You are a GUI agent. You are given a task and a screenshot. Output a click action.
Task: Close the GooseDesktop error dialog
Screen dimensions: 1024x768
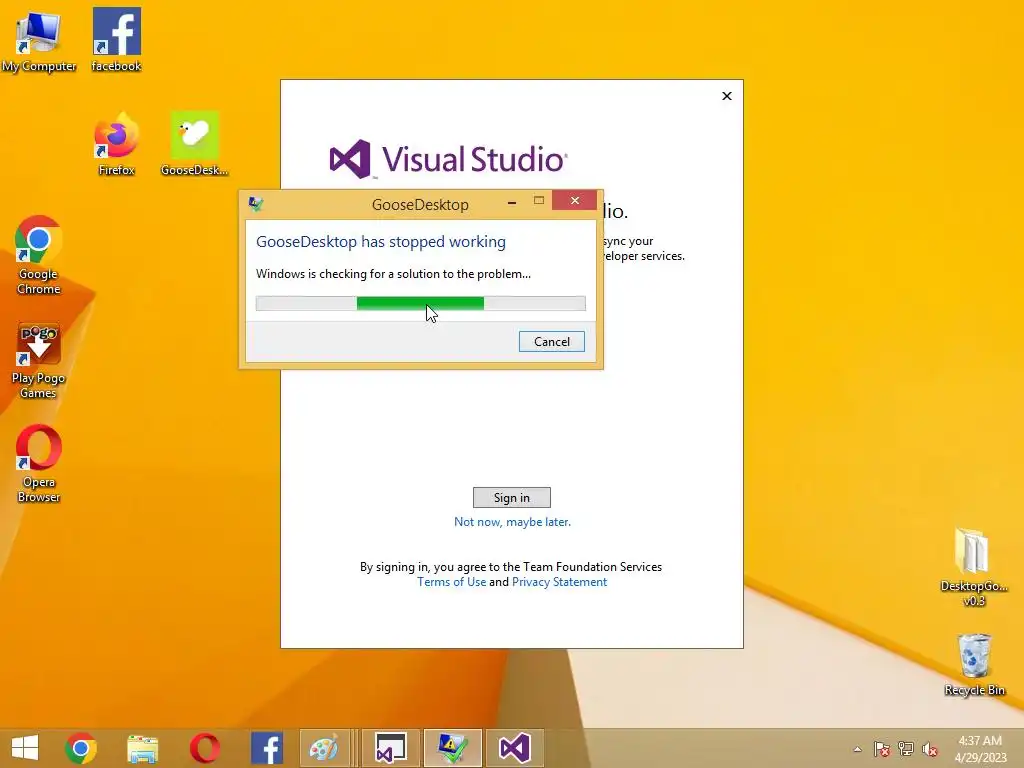tap(575, 200)
